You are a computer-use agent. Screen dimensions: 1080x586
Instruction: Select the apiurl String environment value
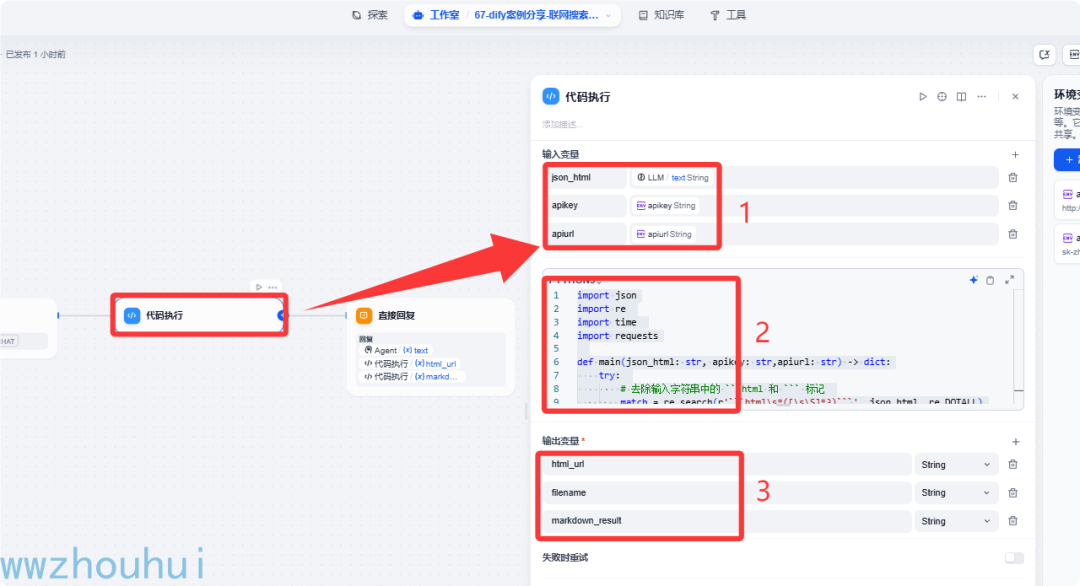(x=664, y=234)
